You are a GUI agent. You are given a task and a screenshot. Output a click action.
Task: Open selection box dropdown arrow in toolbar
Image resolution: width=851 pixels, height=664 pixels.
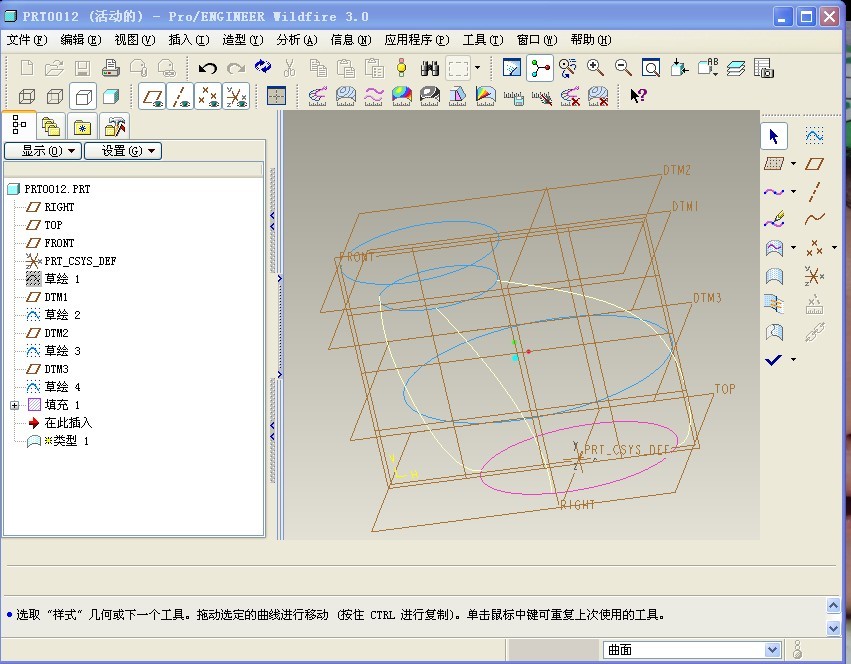pyautogui.click(x=478, y=68)
